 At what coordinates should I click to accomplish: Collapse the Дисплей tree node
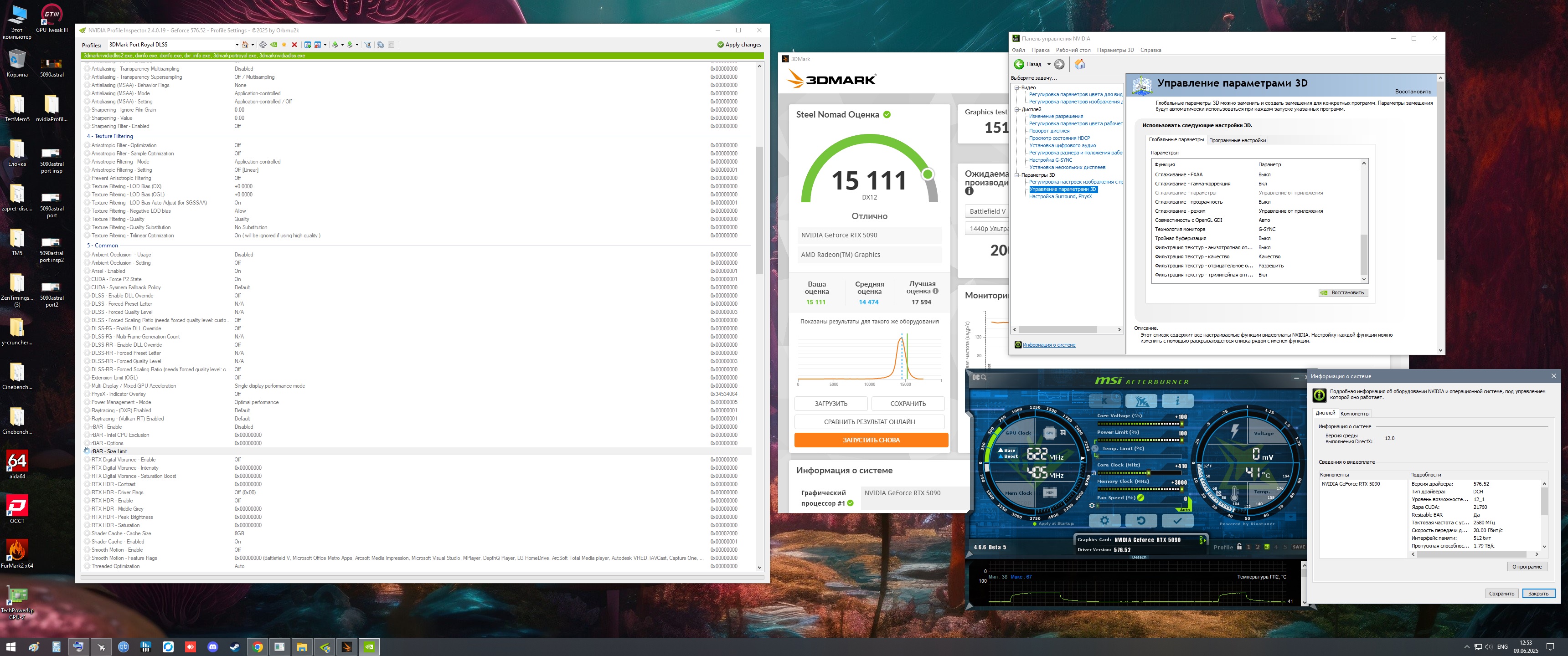coord(1016,109)
